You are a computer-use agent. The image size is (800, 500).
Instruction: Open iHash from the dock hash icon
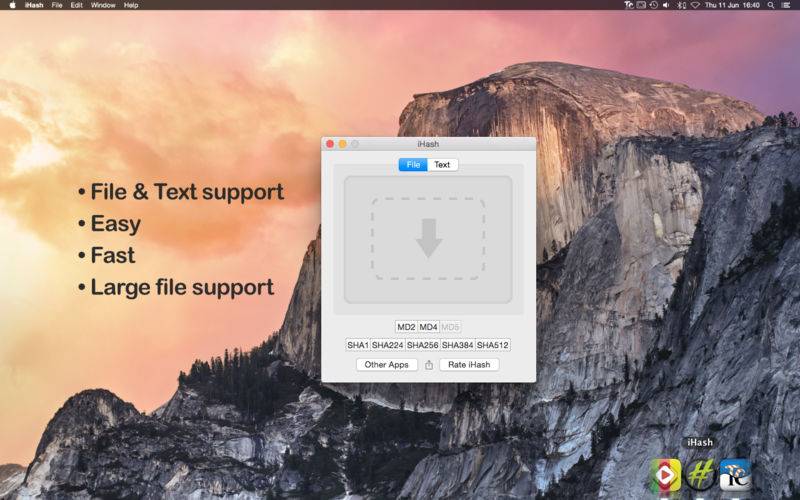click(x=700, y=474)
